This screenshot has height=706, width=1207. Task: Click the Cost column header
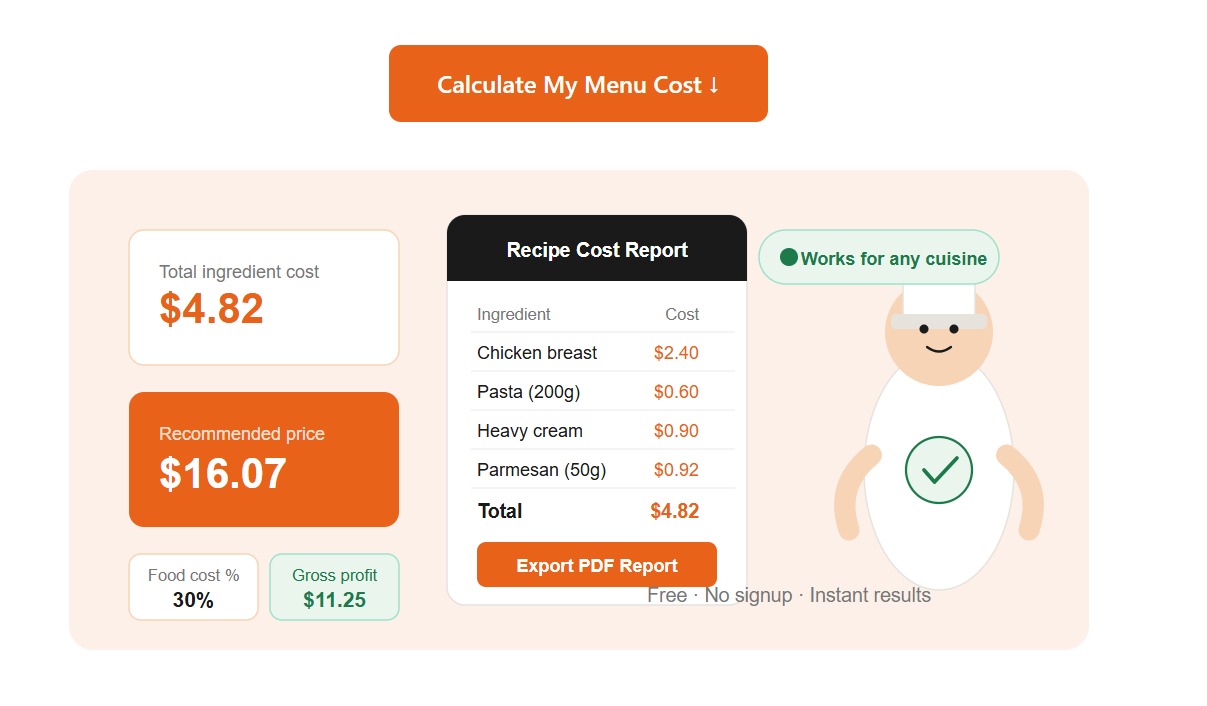pos(682,314)
